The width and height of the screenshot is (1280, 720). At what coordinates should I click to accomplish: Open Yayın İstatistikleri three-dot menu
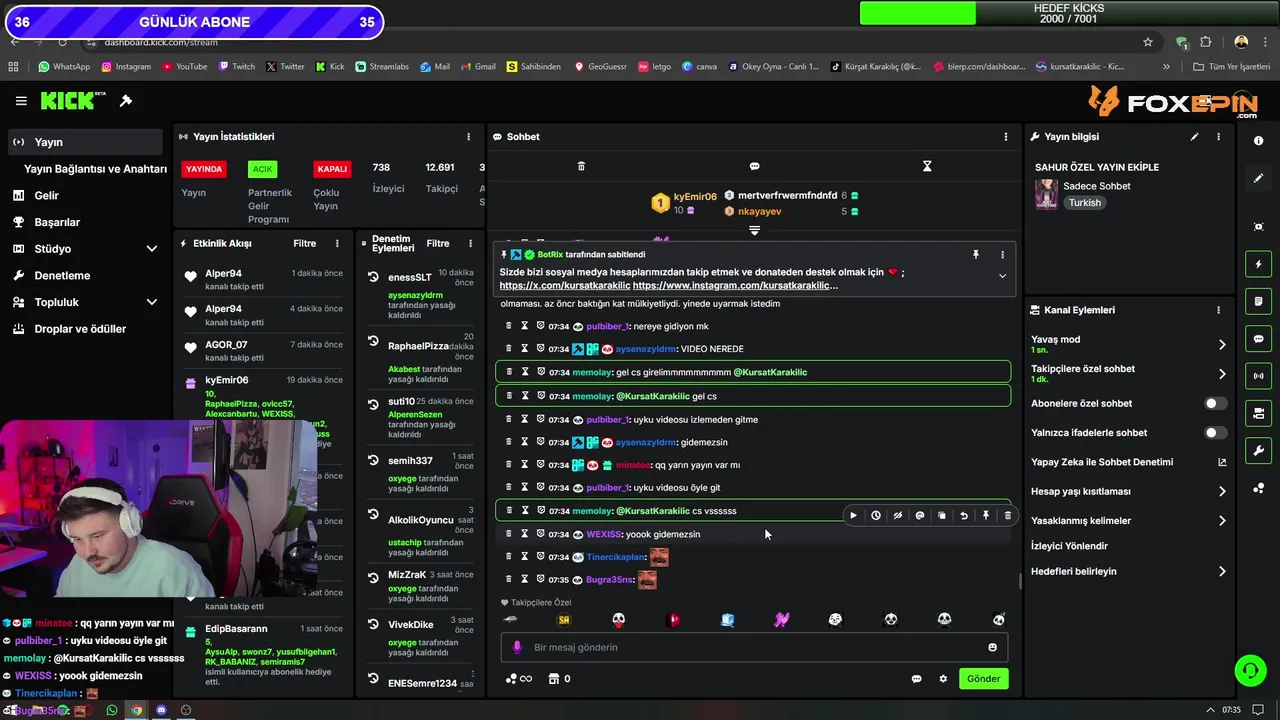tap(468, 137)
